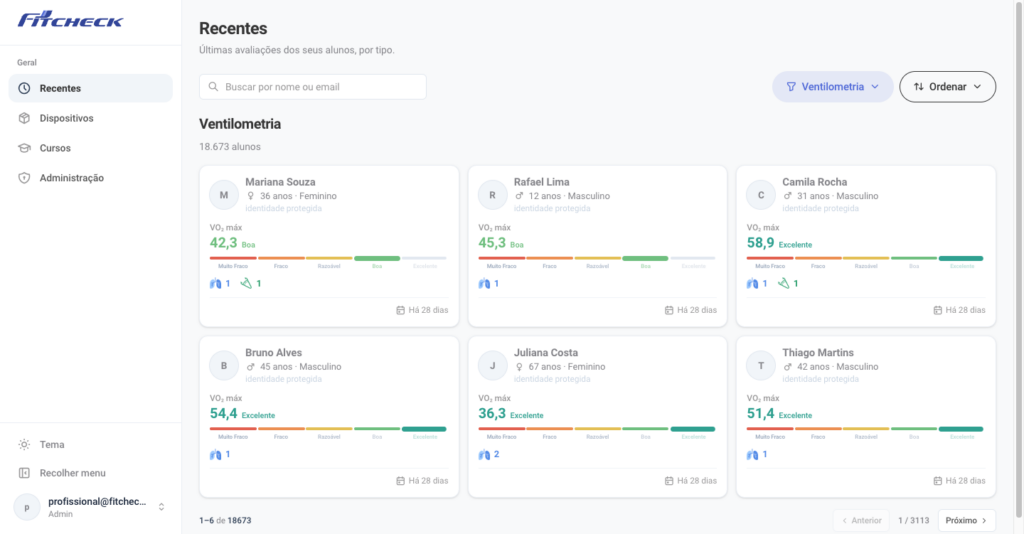Click Juliana Costa's name
The width and height of the screenshot is (1024, 534).
point(546,353)
